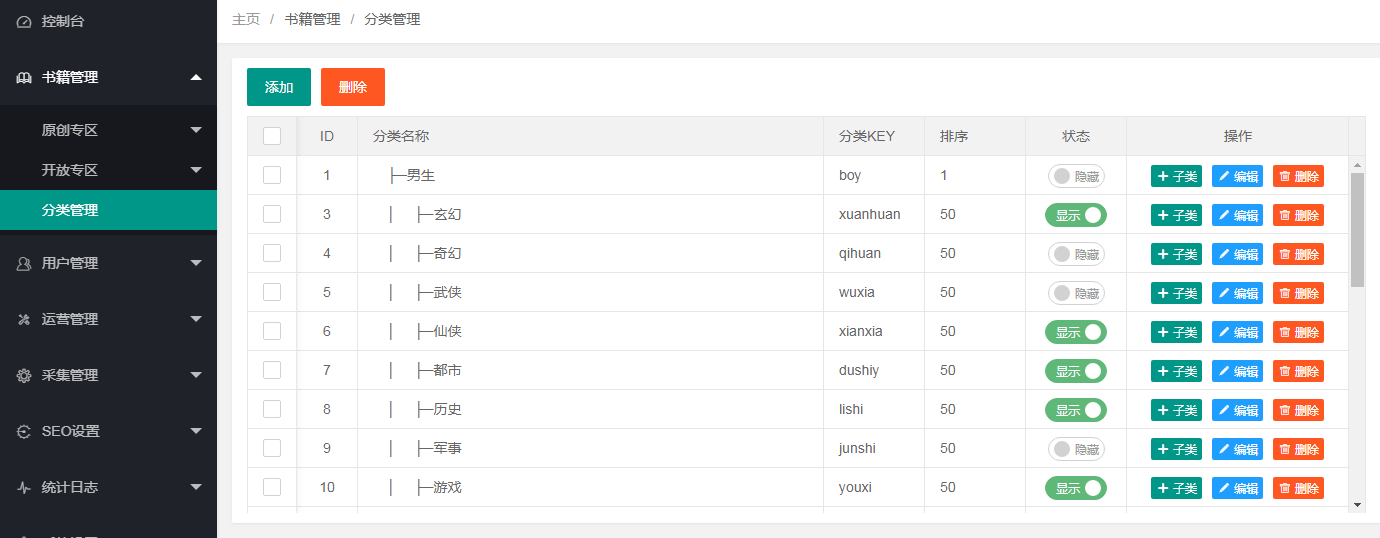1380x538 pixels.
Task: Click the book icon beside 书籍管理
Action: [24, 77]
